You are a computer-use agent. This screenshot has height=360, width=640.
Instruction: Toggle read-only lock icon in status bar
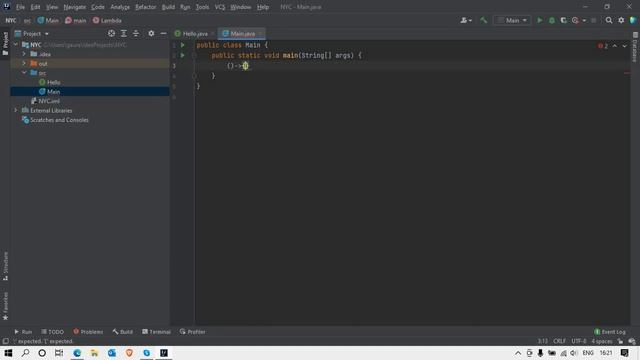(620, 341)
